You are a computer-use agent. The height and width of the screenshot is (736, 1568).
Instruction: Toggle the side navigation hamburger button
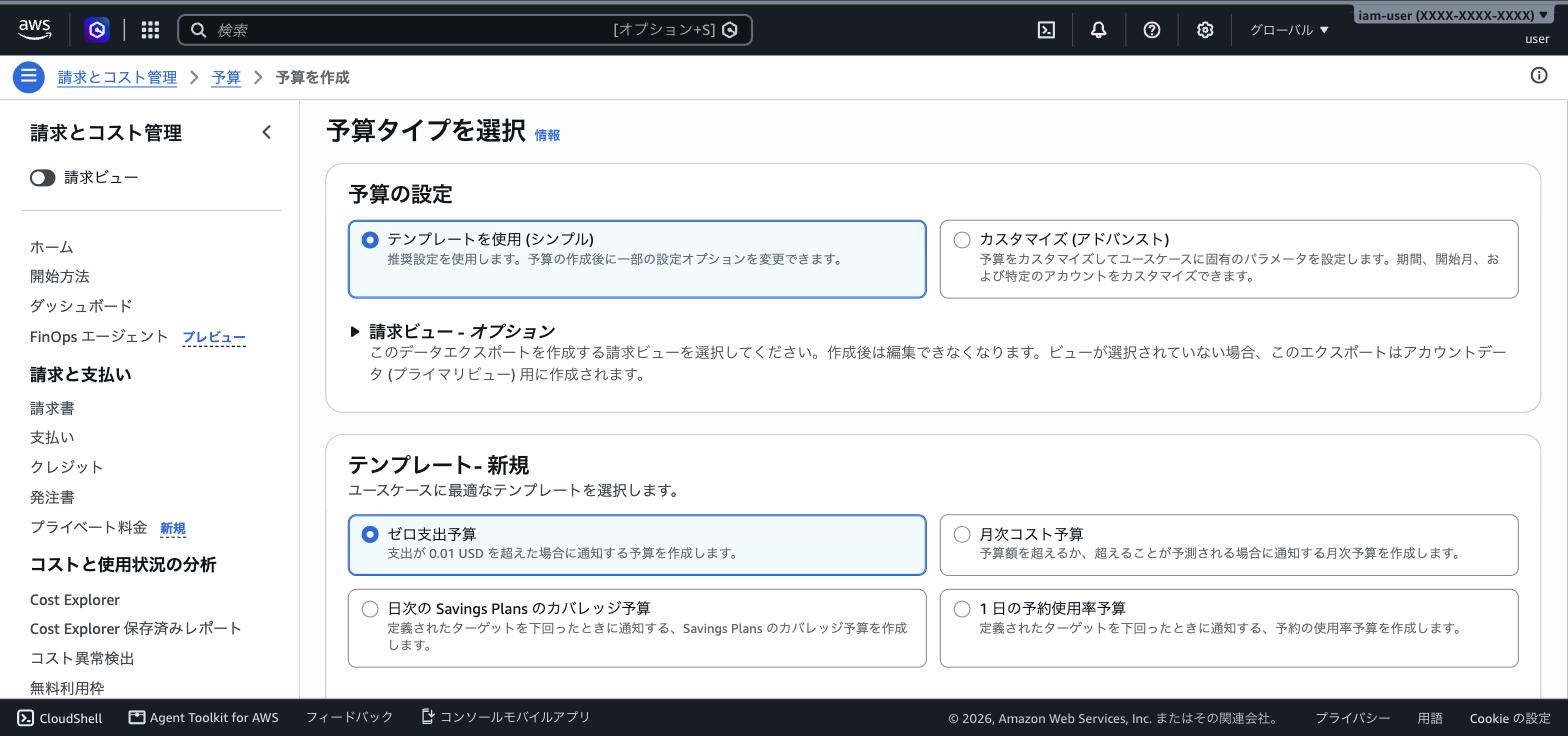coord(28,77)
